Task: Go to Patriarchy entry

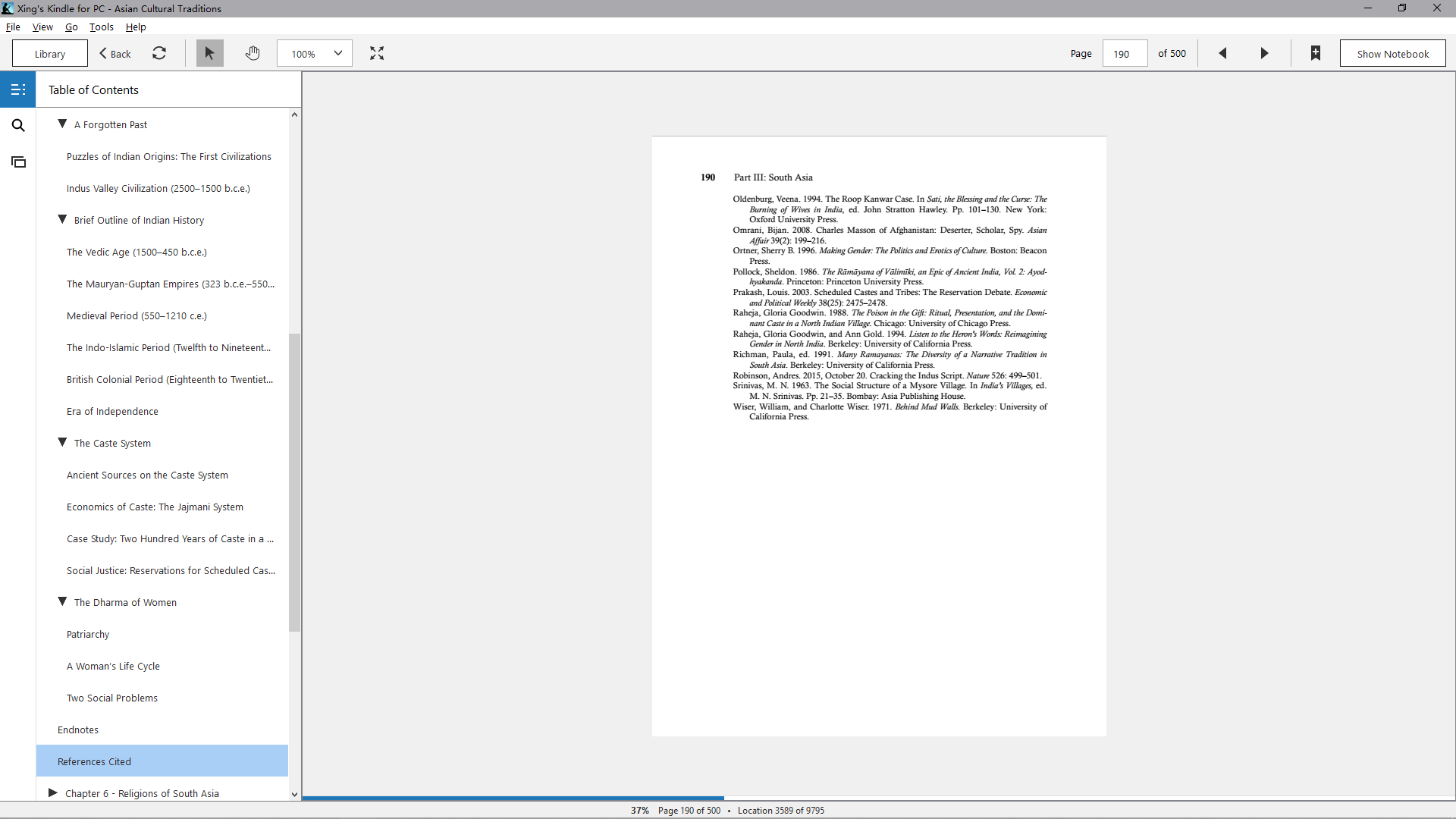Action: (x=88, y=634)
